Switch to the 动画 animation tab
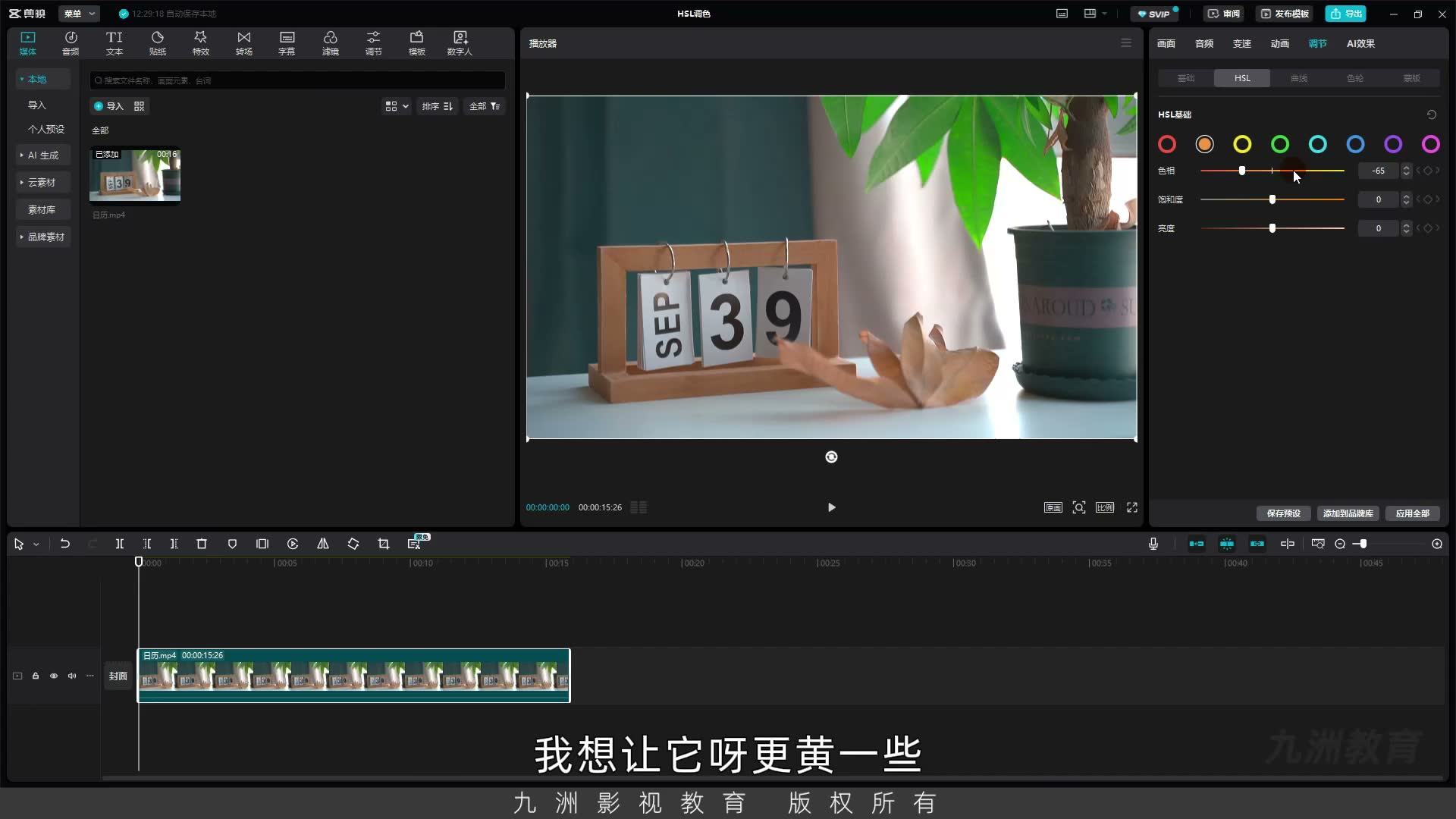1456x819 pixels. tap(1280, 43)
